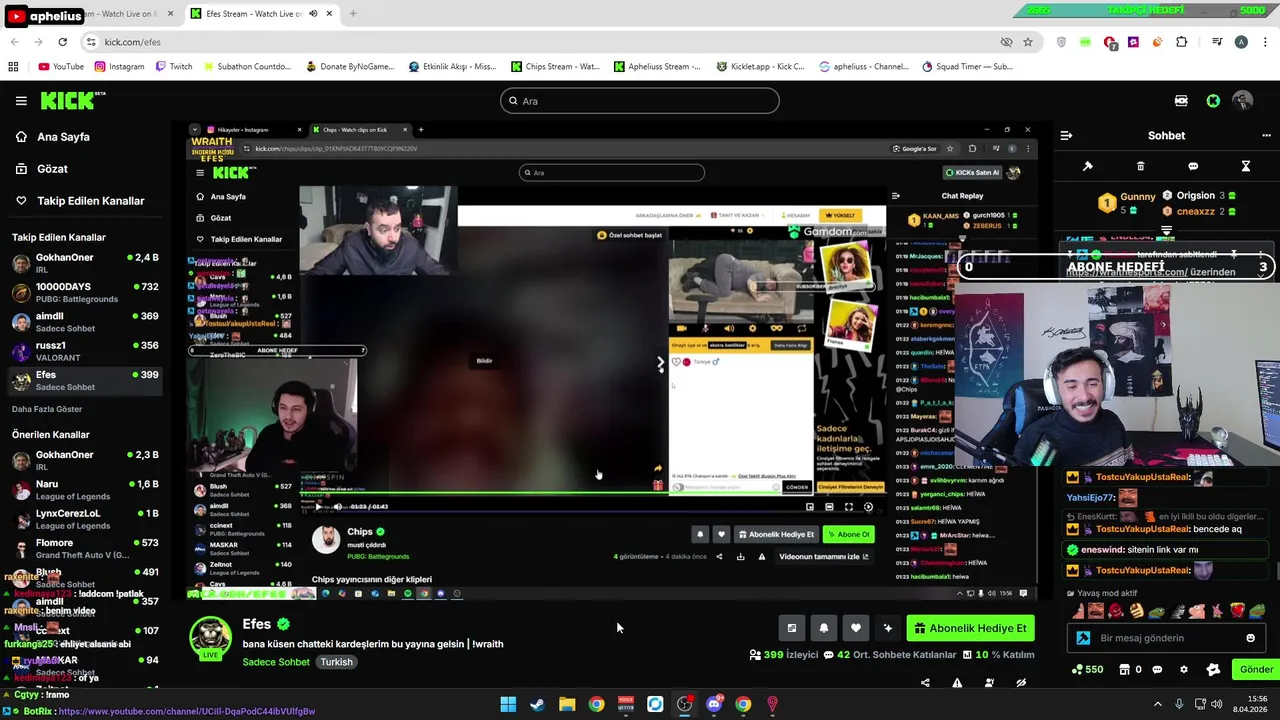The width and height of the screenshot is (1280, 720).
Task: Open YouTube bookmark
Action: (x=61, y=67)
